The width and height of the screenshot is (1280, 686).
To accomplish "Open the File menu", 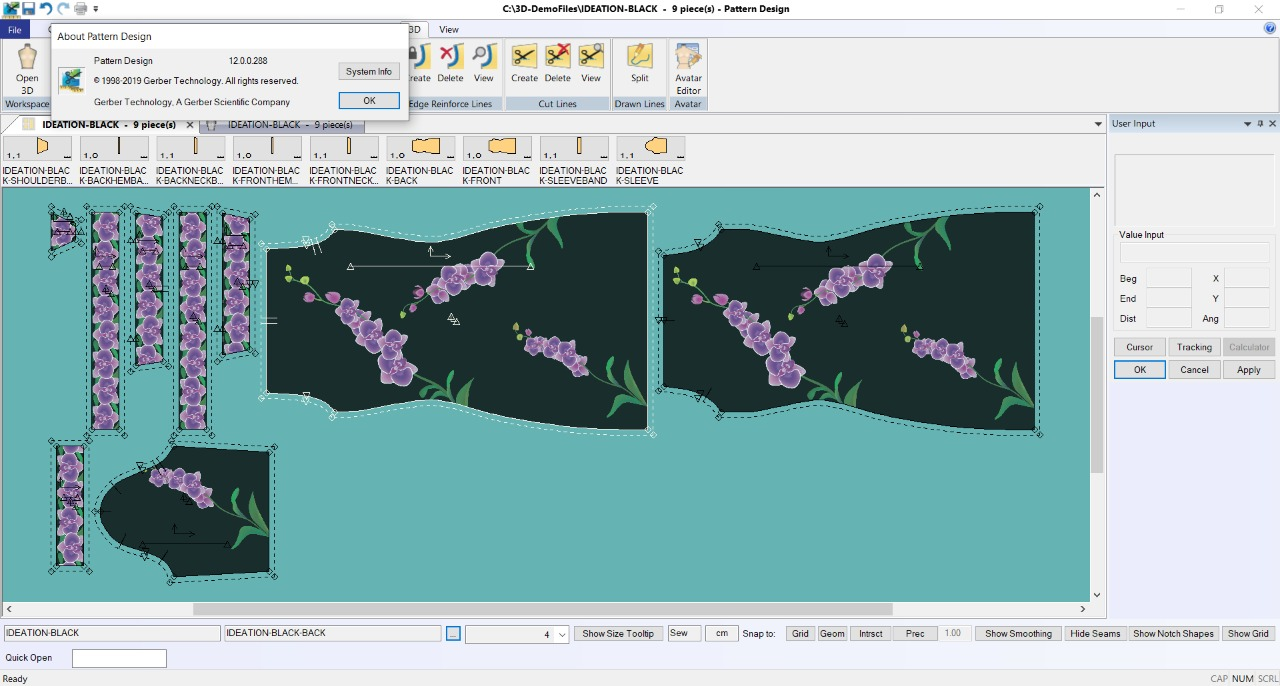I will (x=15, y=30).
